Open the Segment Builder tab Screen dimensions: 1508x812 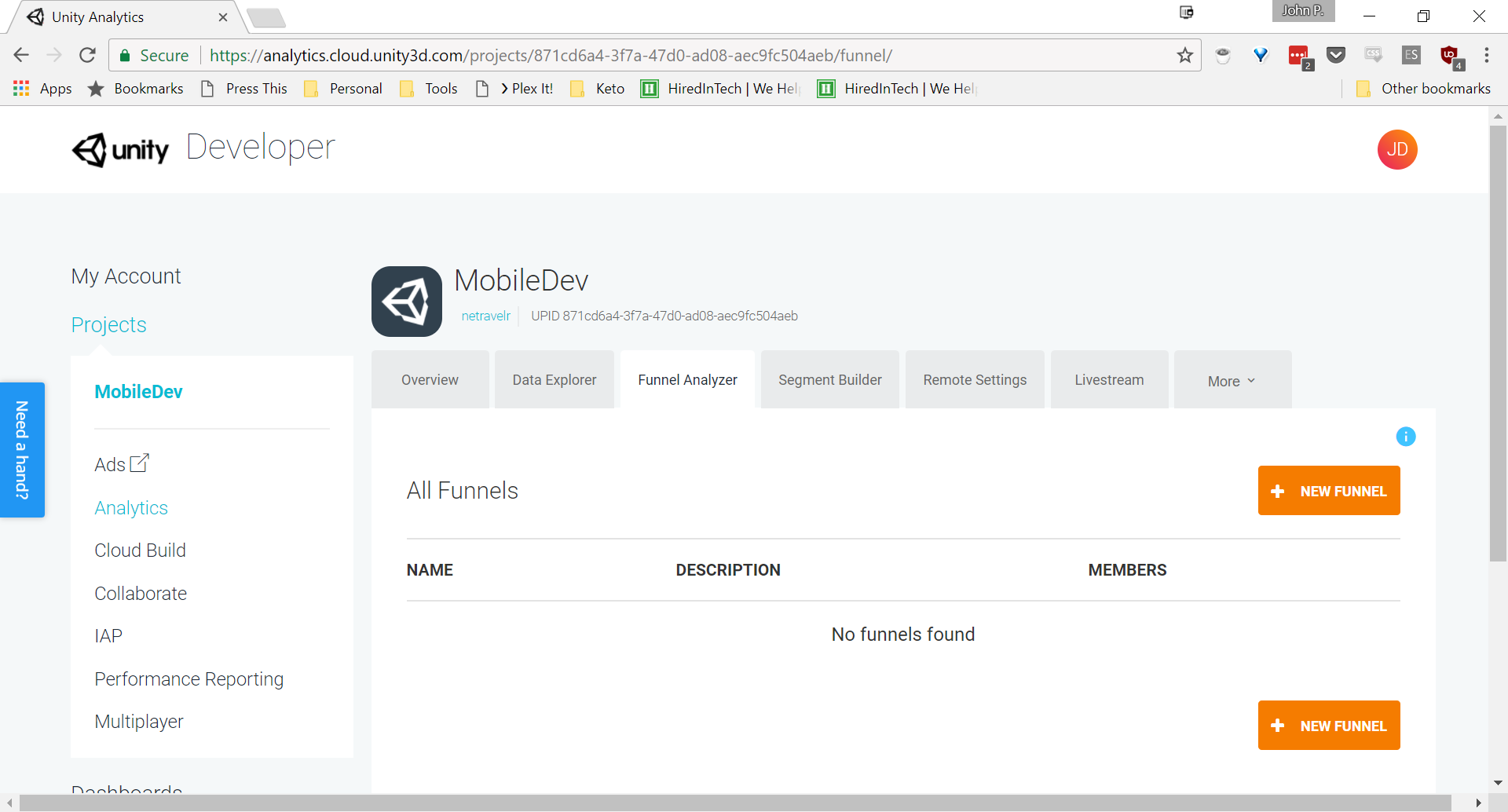click(x=830, y=380)
